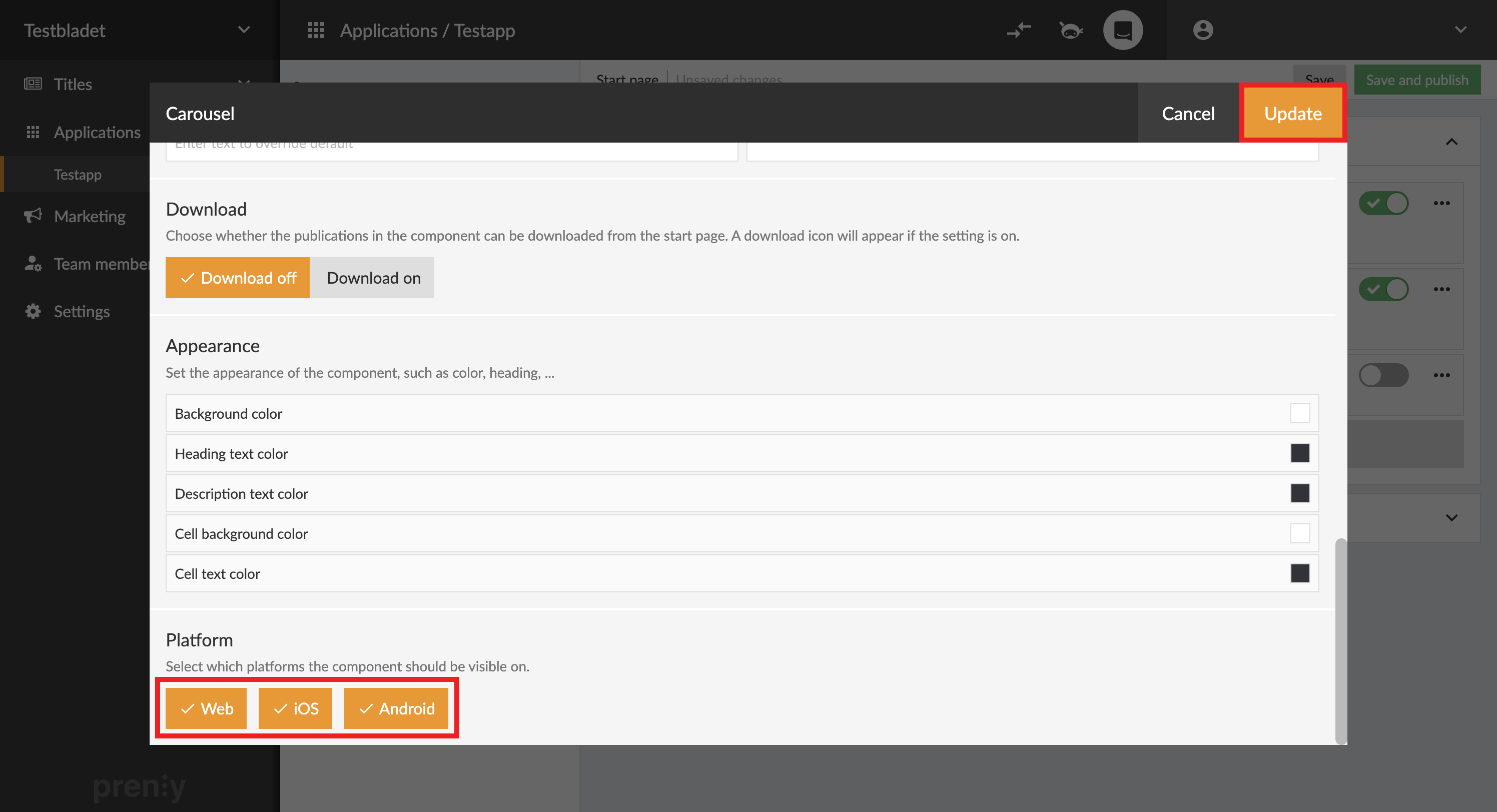Select Testapp in the Applications sidebar
This screenshot has width=1497, height=812.
point(77,174)
